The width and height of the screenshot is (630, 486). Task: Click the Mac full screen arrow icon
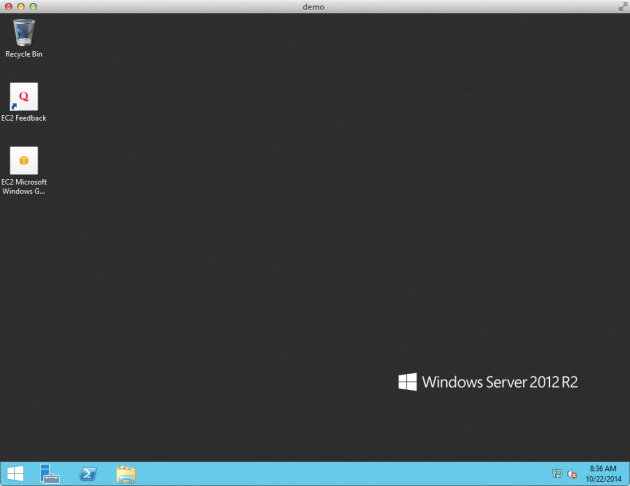point(623,6)
